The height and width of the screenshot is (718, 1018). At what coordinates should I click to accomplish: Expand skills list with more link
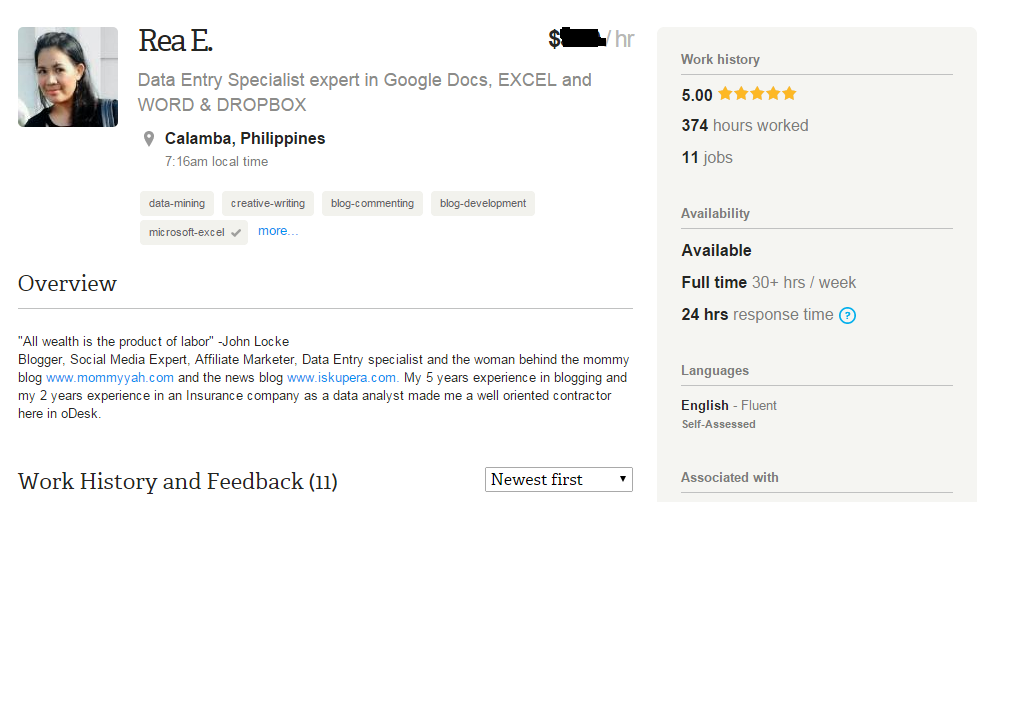pos(278,231)
